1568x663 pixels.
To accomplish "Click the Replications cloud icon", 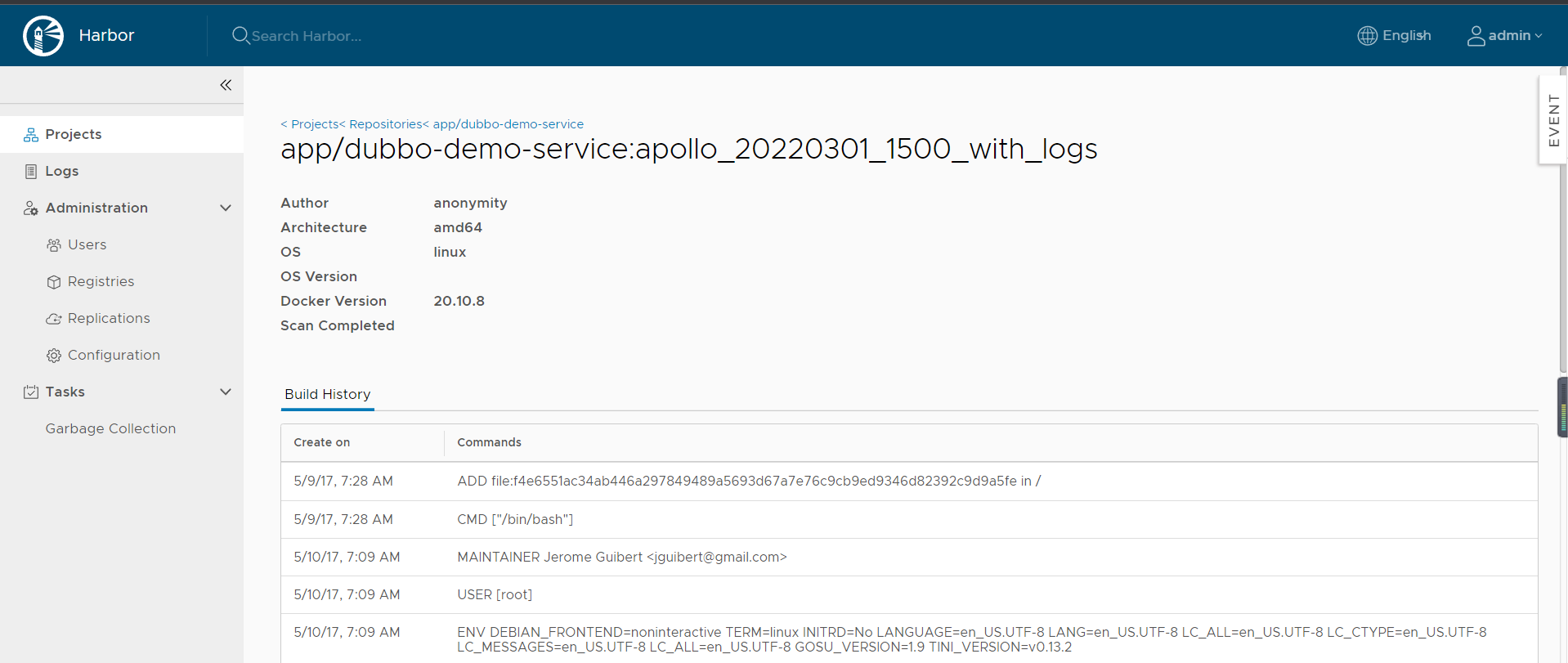I will (54, 318).
